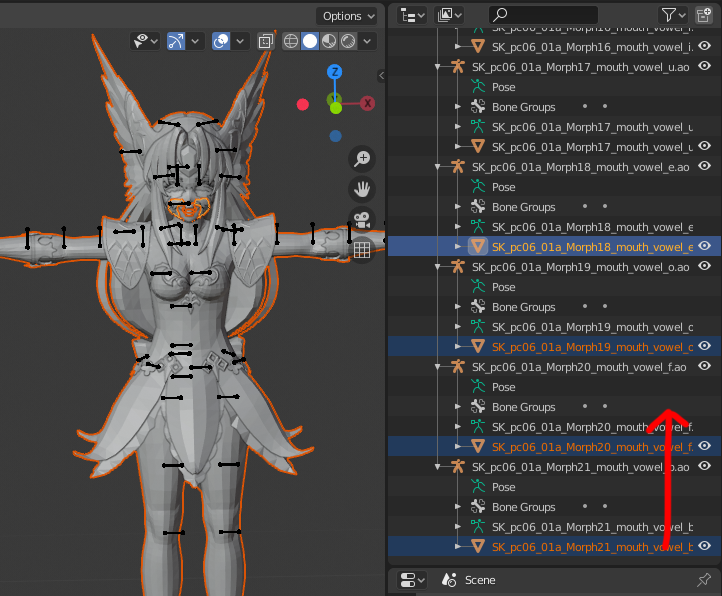Toggle show overlays button

[221, 41]
